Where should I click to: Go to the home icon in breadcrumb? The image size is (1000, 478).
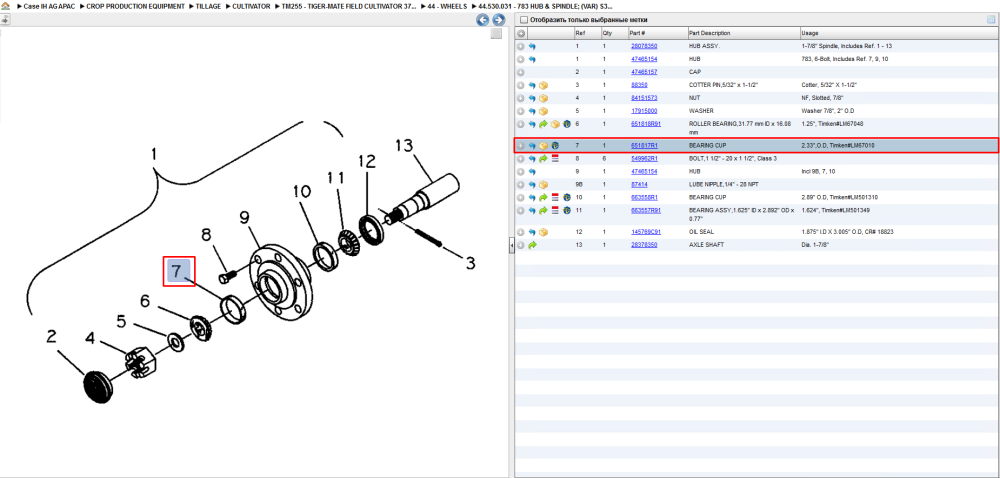coord(5,6)
